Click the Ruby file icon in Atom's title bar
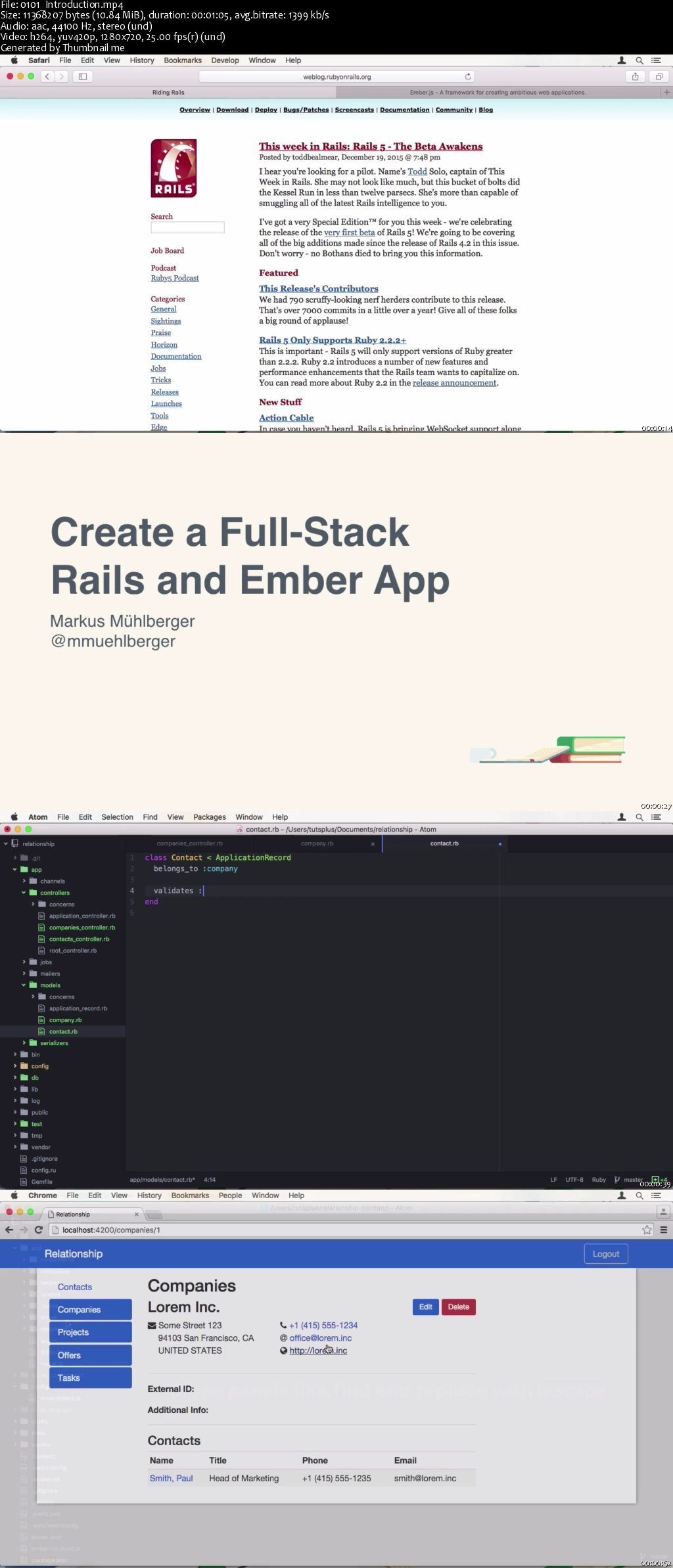Screen dimensions: 673x1568 tap(240, 829)
